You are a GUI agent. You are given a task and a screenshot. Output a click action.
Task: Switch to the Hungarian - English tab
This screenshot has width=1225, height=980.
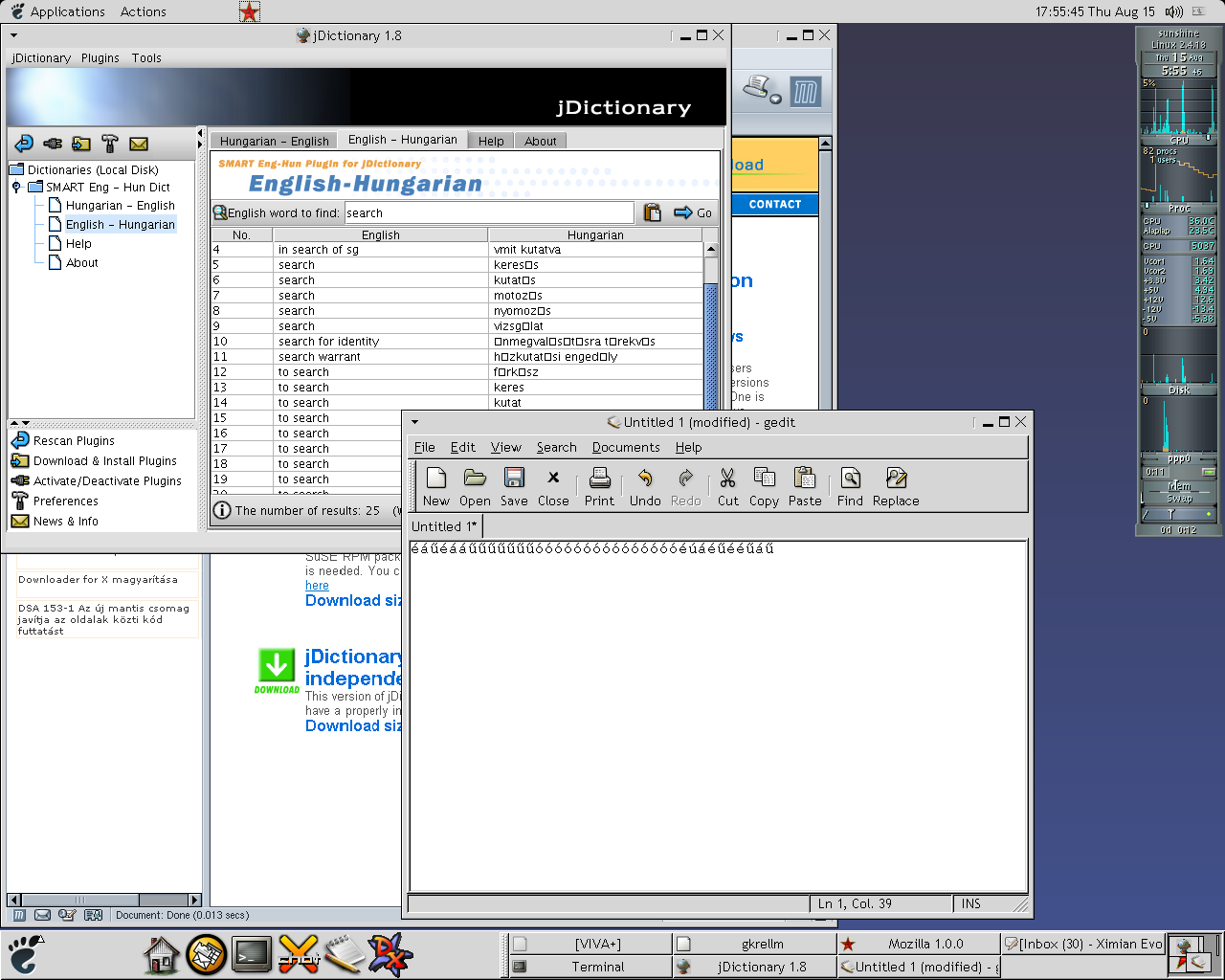[274, 141]
